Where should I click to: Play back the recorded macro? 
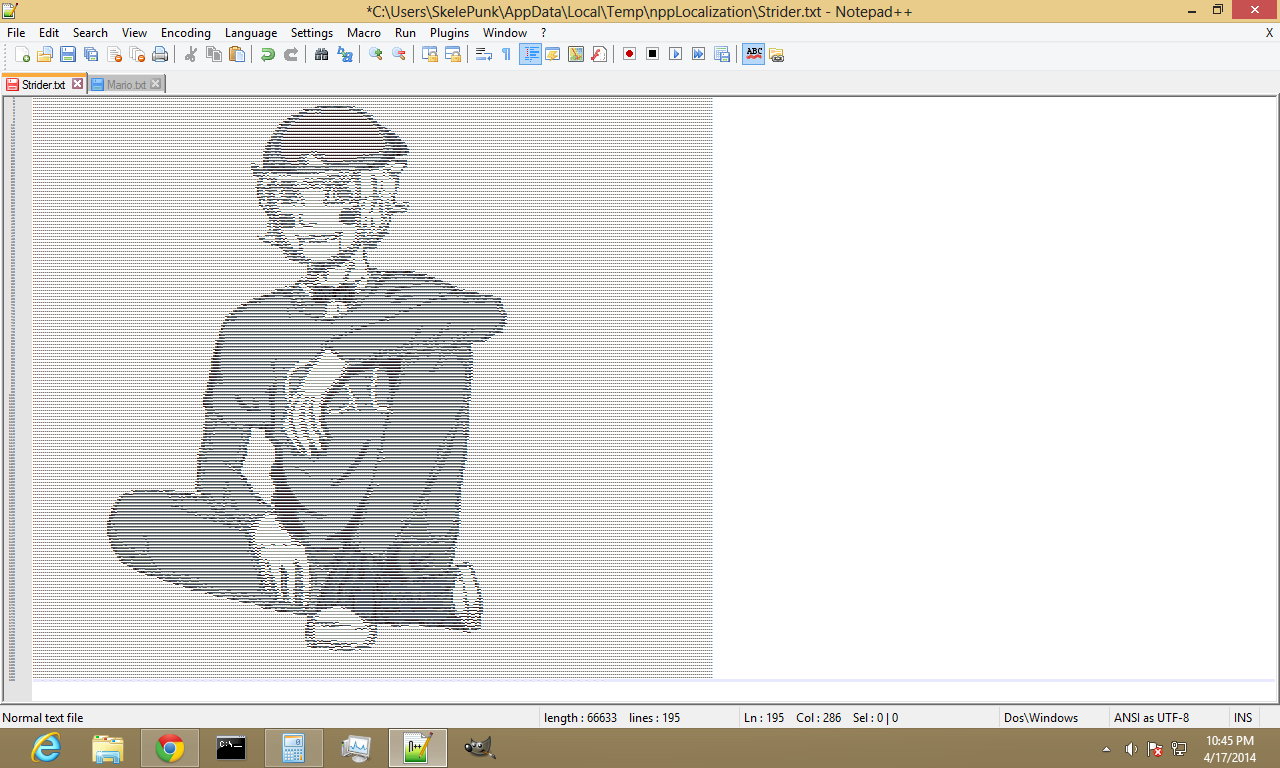[676, 54]
